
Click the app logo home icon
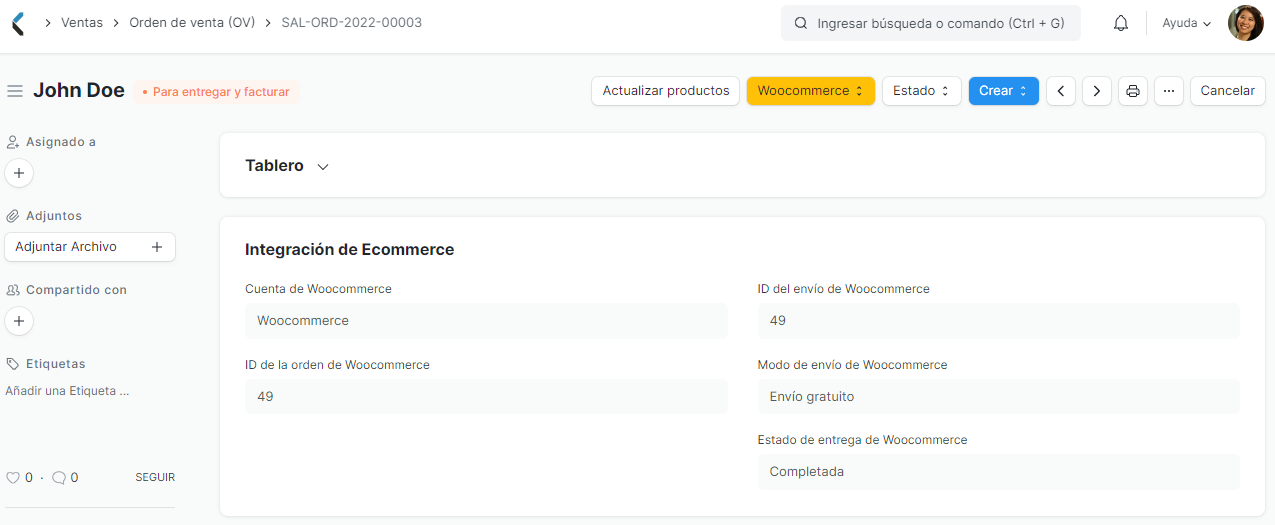point(17,23)
